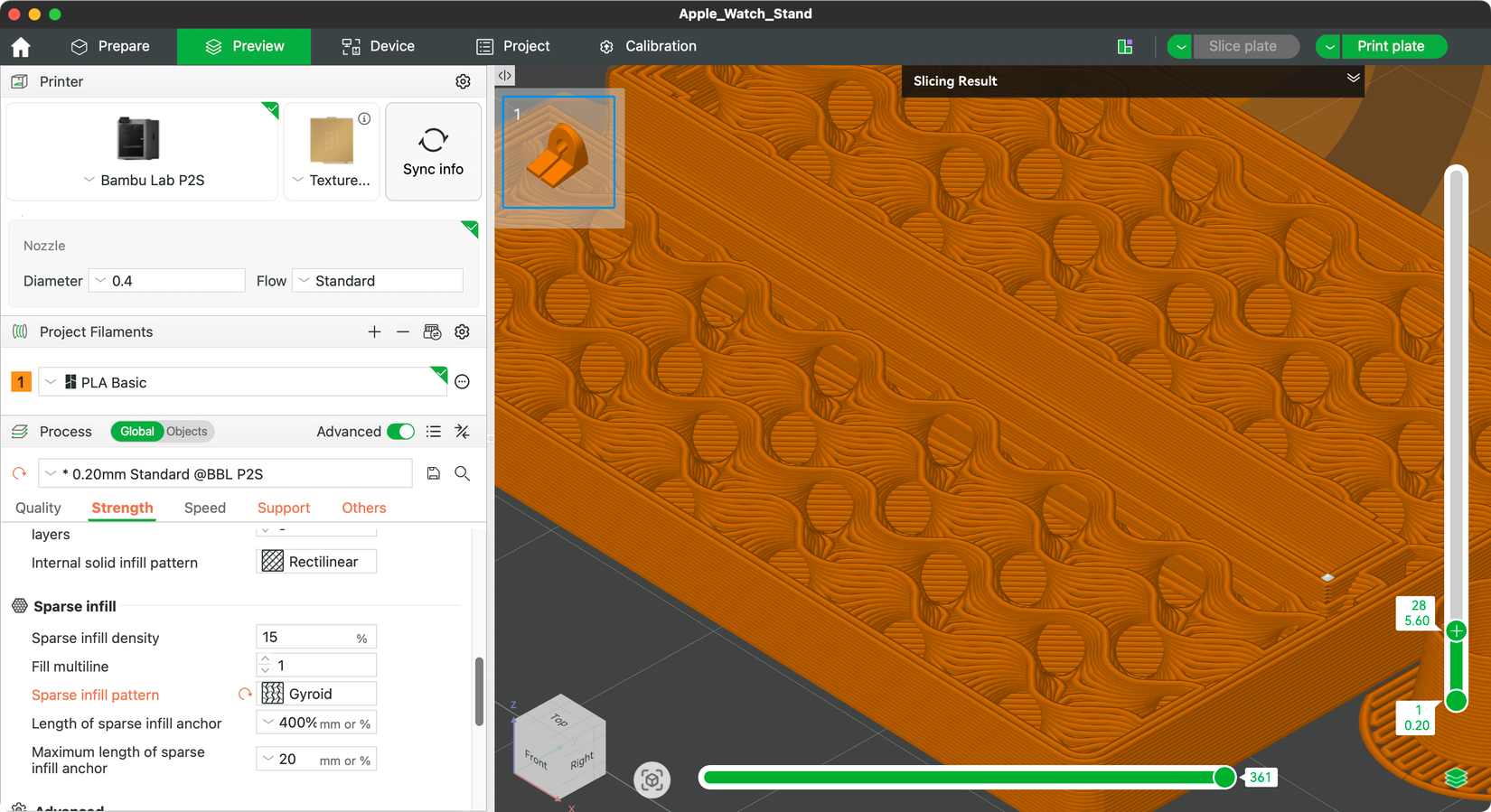Click the vertical layer slider lower handle
1491x812 pixels.
point(1456,701)
